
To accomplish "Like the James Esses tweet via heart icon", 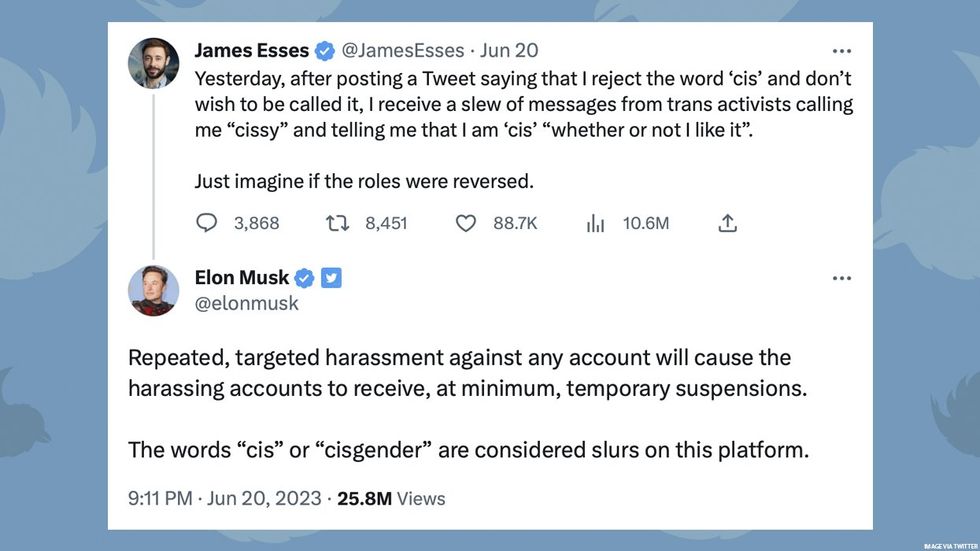I will pyautogui.click(x=466, y=224).
